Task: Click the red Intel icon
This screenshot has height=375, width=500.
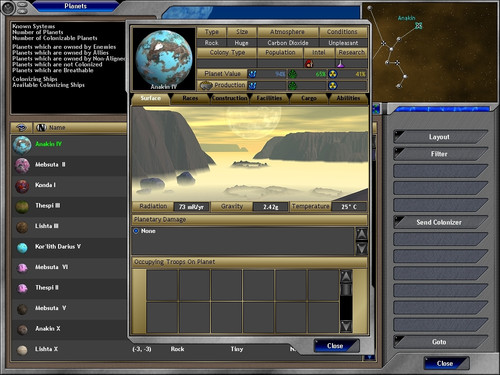Action: click(x=309, y=63)
